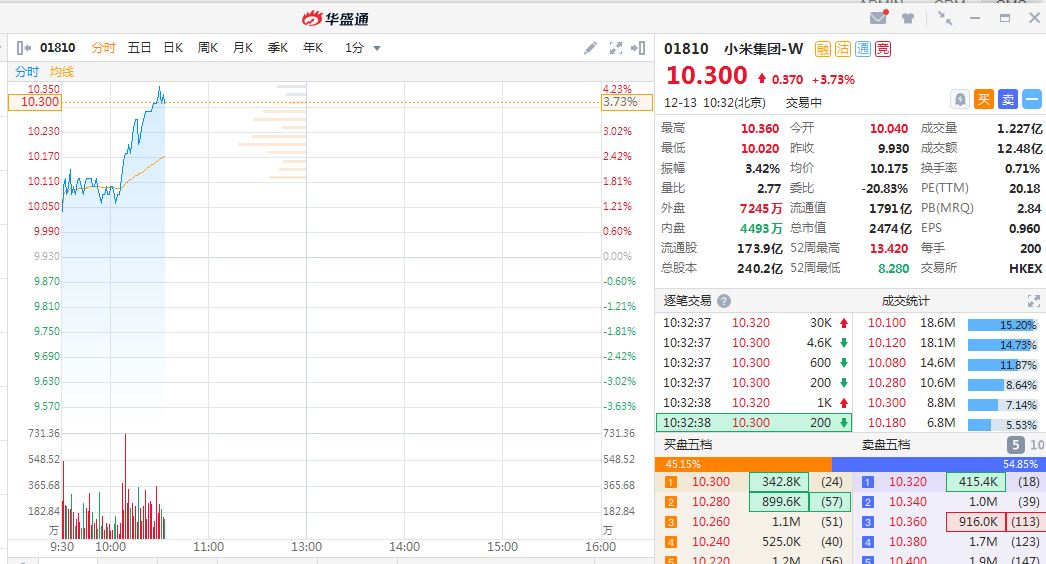Select ask level 3 price 10.360
The width and height of the screenshot is (1046, 564).
tap(907, 522)
